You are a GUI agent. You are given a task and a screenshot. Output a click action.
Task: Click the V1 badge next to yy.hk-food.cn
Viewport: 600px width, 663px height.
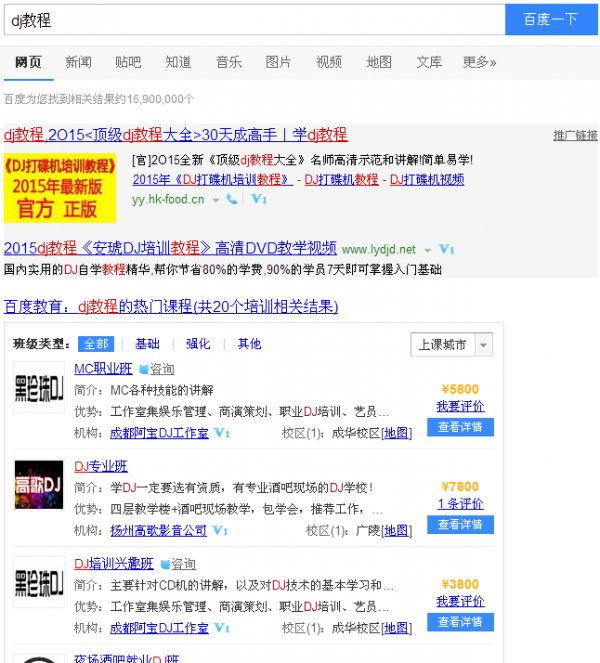click(259, 199)
